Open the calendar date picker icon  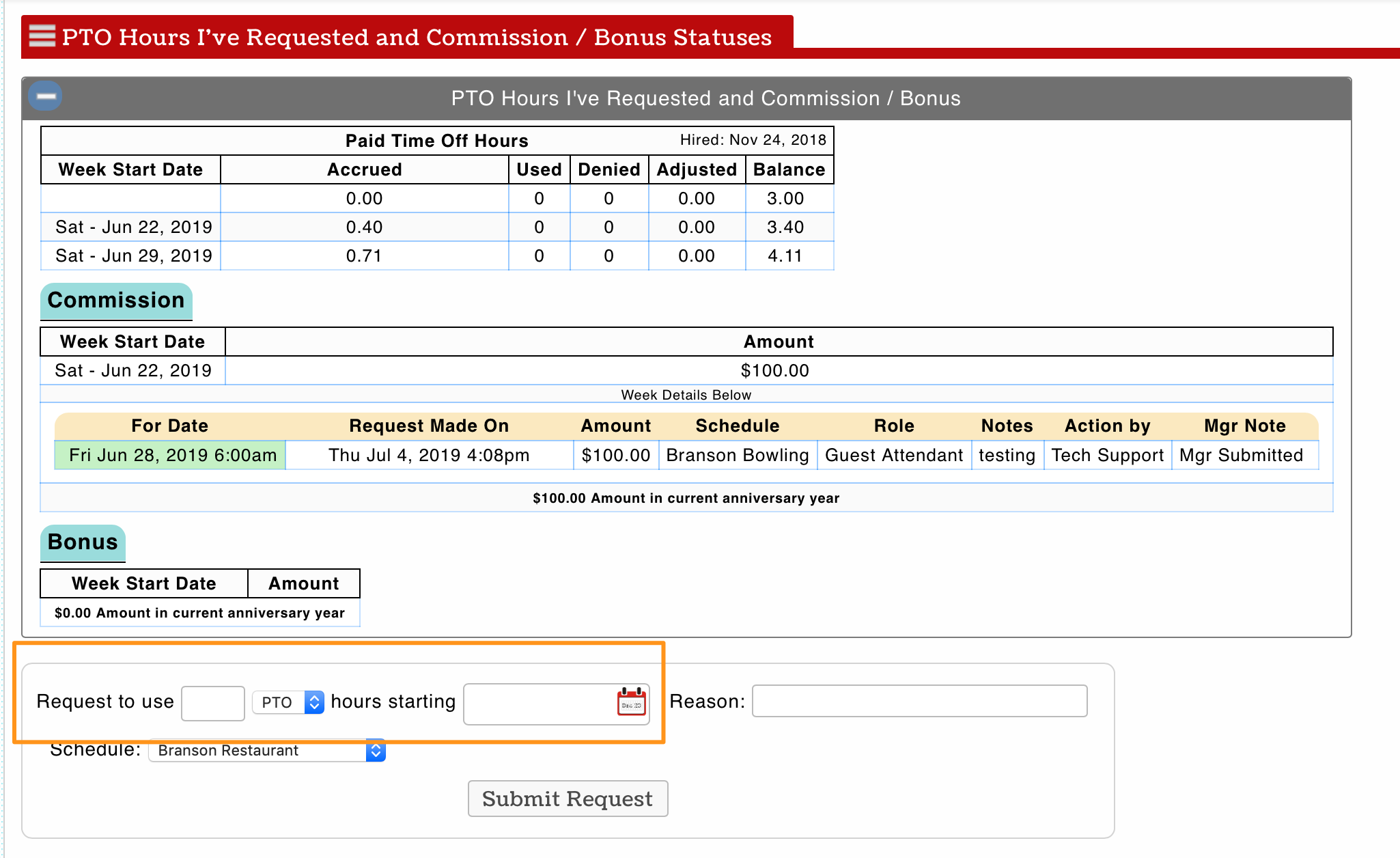631,702
